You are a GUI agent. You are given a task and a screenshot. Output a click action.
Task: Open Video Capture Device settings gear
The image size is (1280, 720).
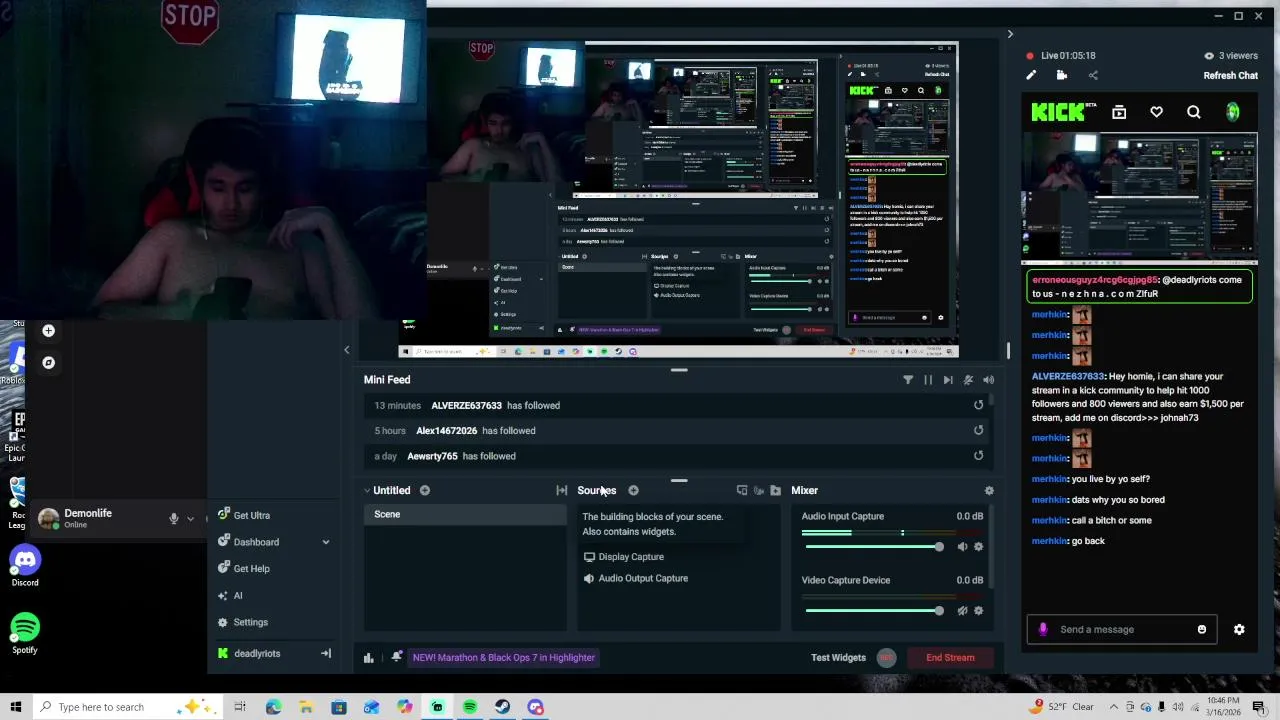tap(978, 611)
